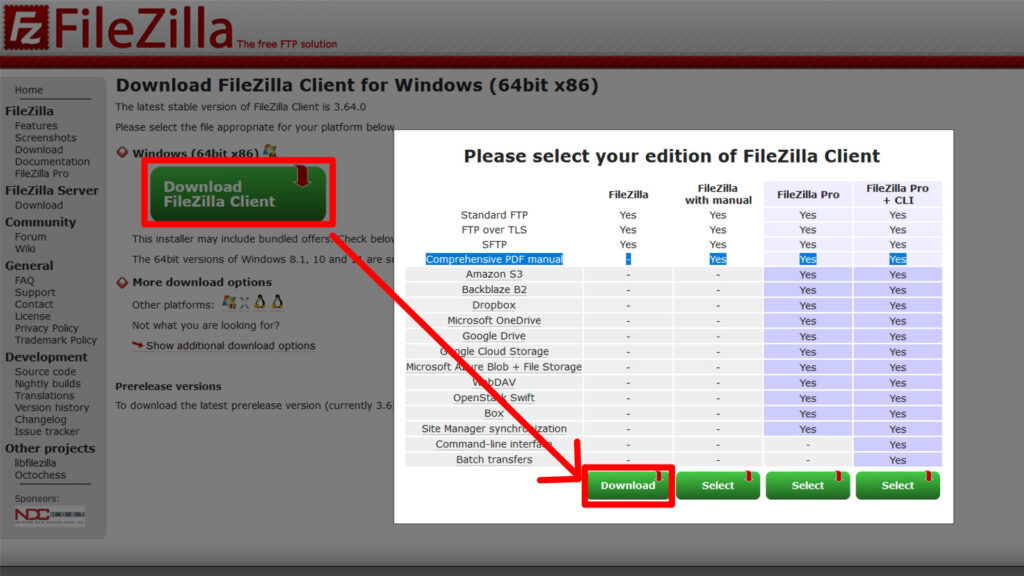Click the FileZilla Server sidebar heading
The height and width of the screenshot is (576, 1024).
52,191
